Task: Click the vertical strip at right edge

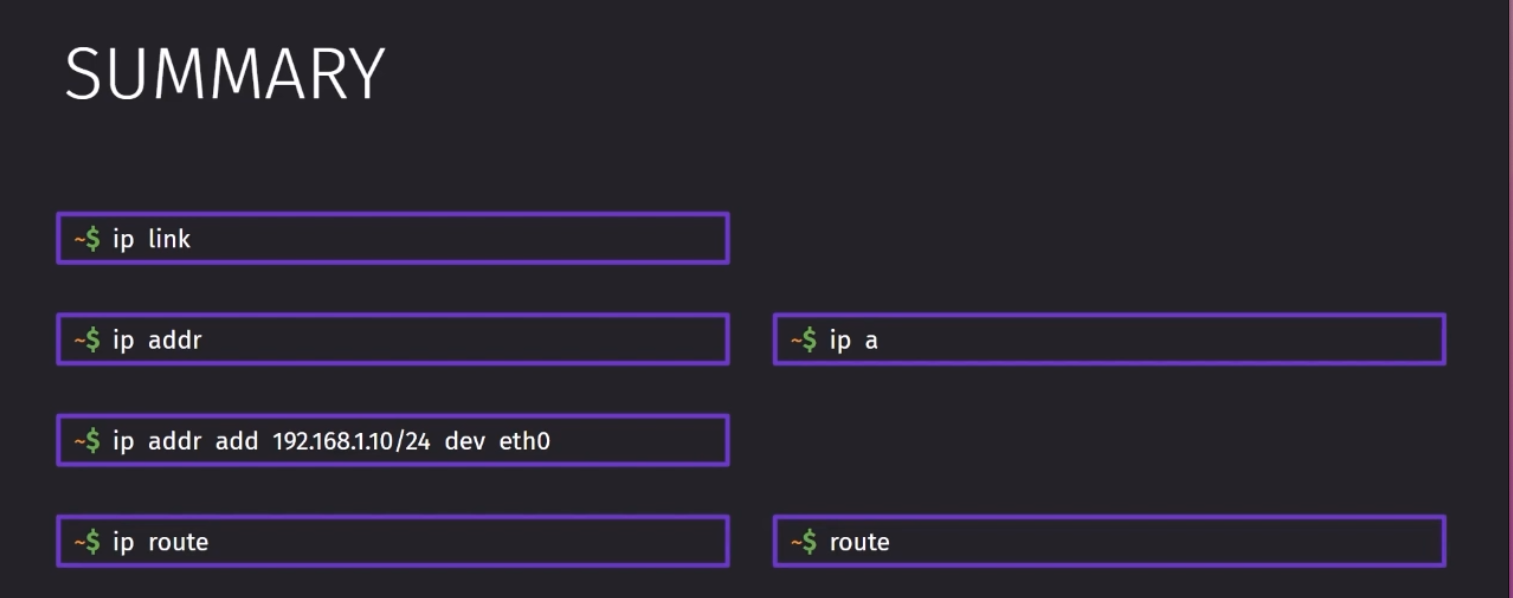Action: pos(1508,299)
